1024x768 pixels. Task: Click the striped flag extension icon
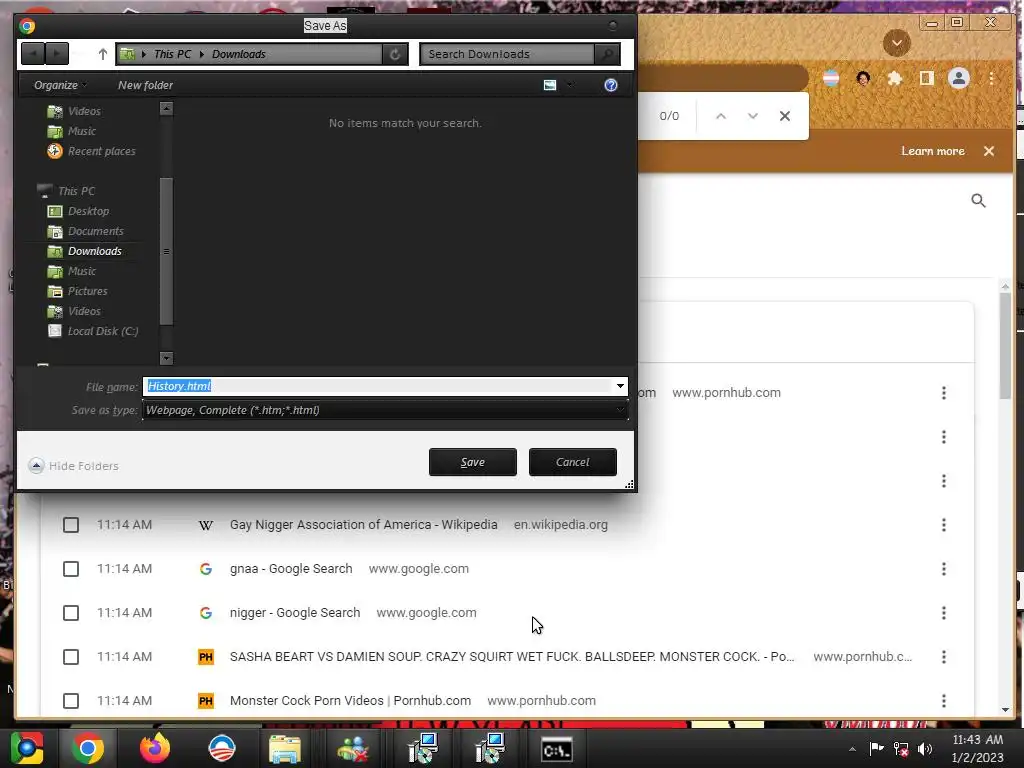tap(831, 78)
